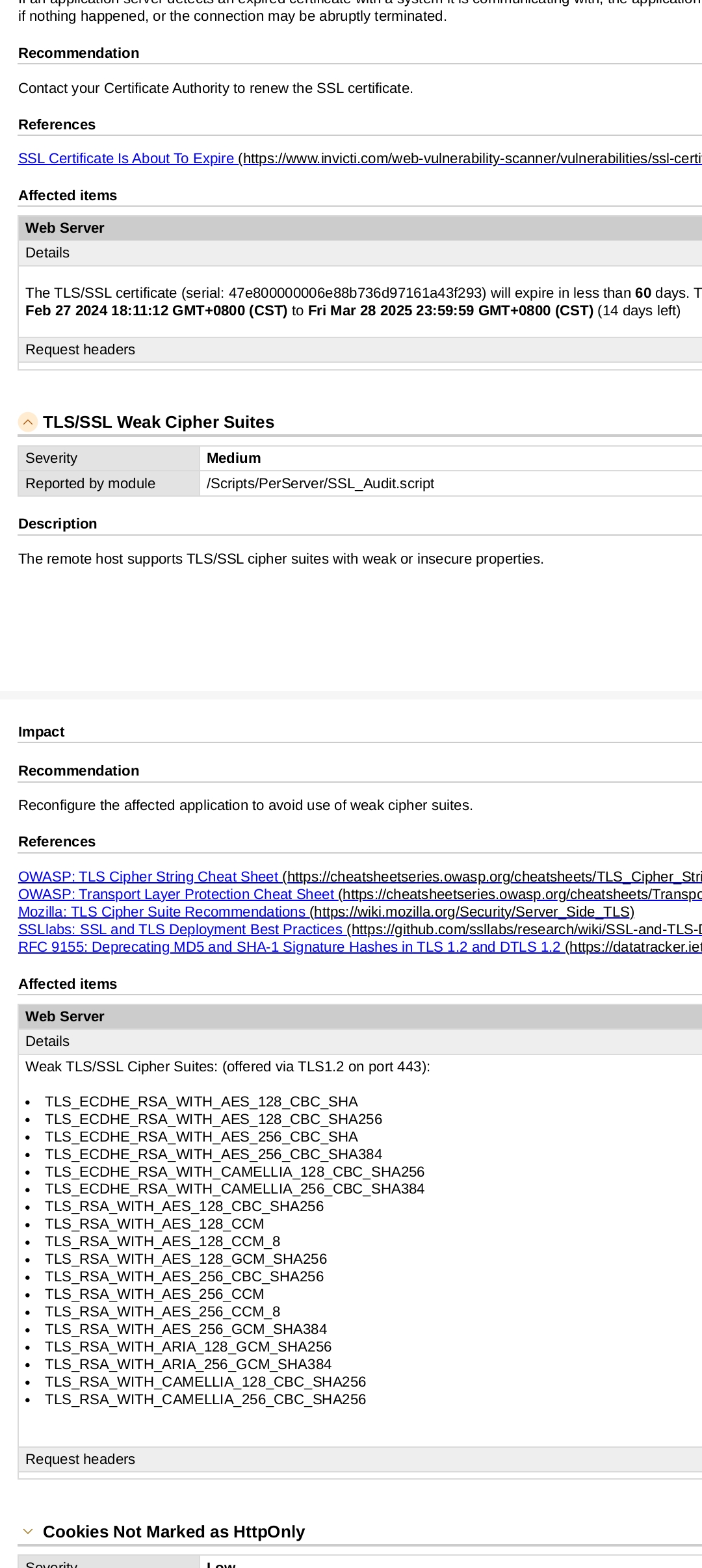
Task: Click the TLS/SSL Weak Cipher Suites heading
Action: tap(159, 423)
